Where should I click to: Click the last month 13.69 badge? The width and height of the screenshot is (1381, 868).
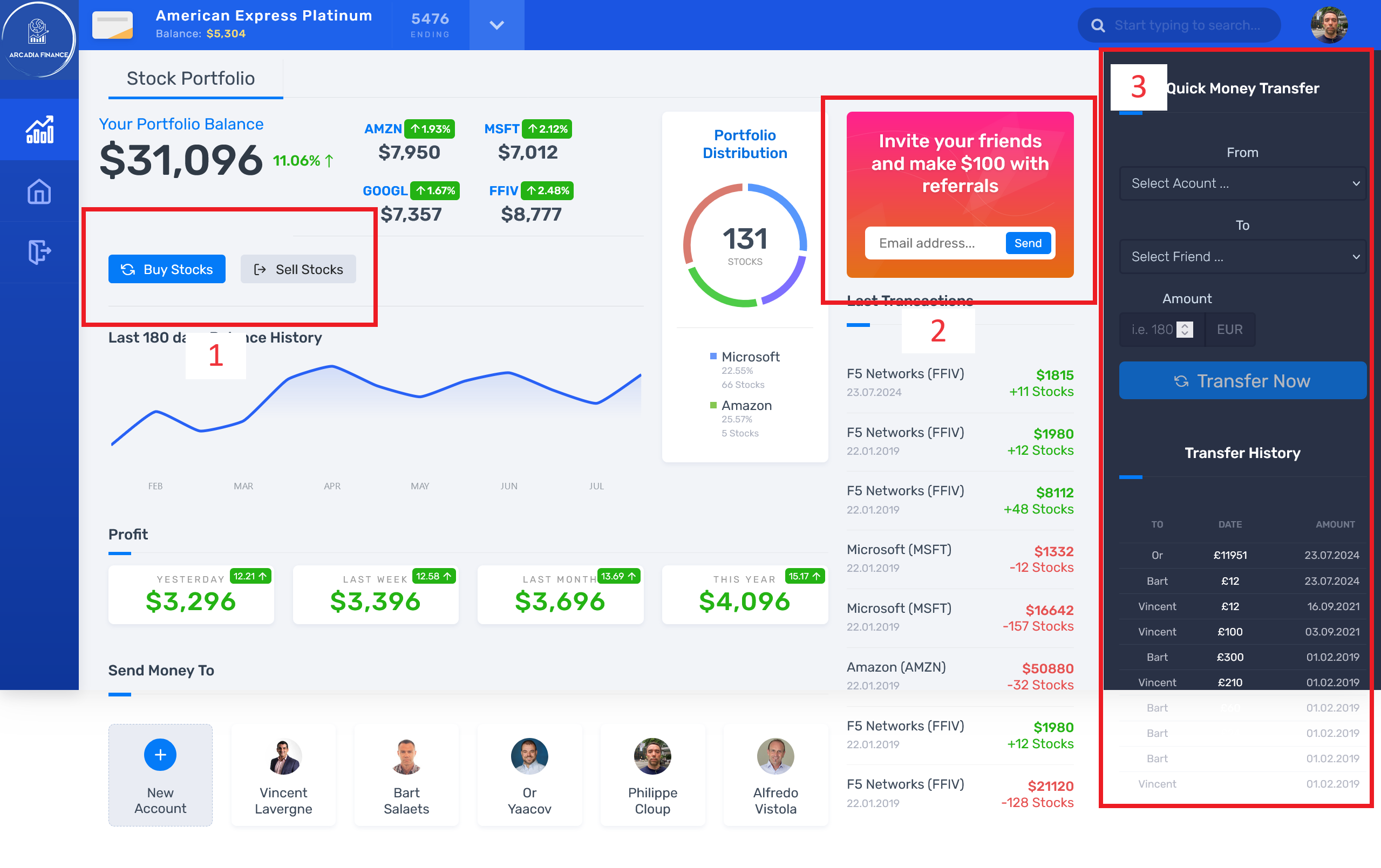(619, 576)
